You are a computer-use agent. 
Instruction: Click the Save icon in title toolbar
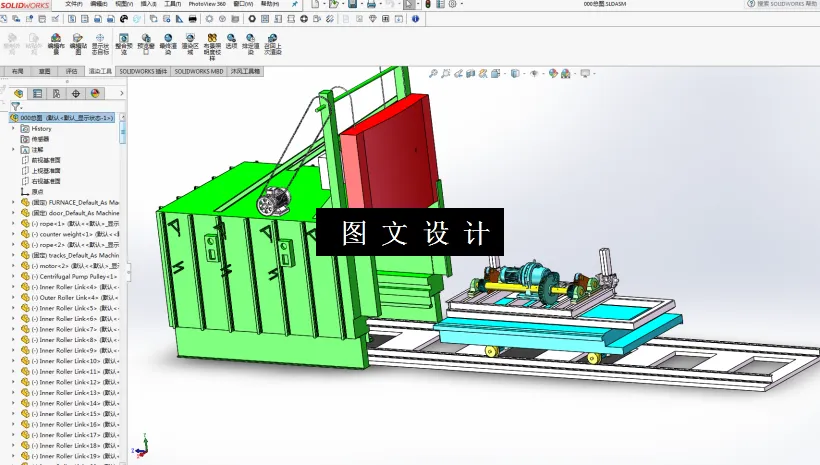[352, 4]
